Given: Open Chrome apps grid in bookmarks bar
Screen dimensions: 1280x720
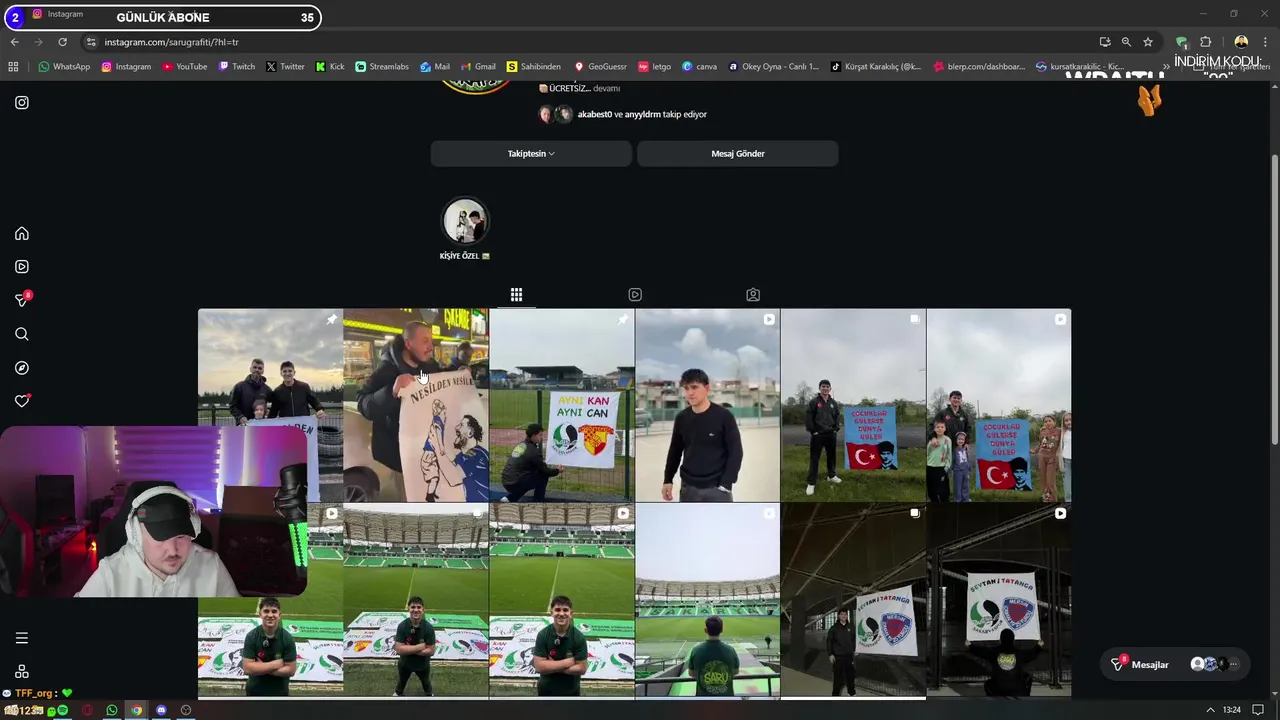Looking at the screenshot, I should pos(13,67).
